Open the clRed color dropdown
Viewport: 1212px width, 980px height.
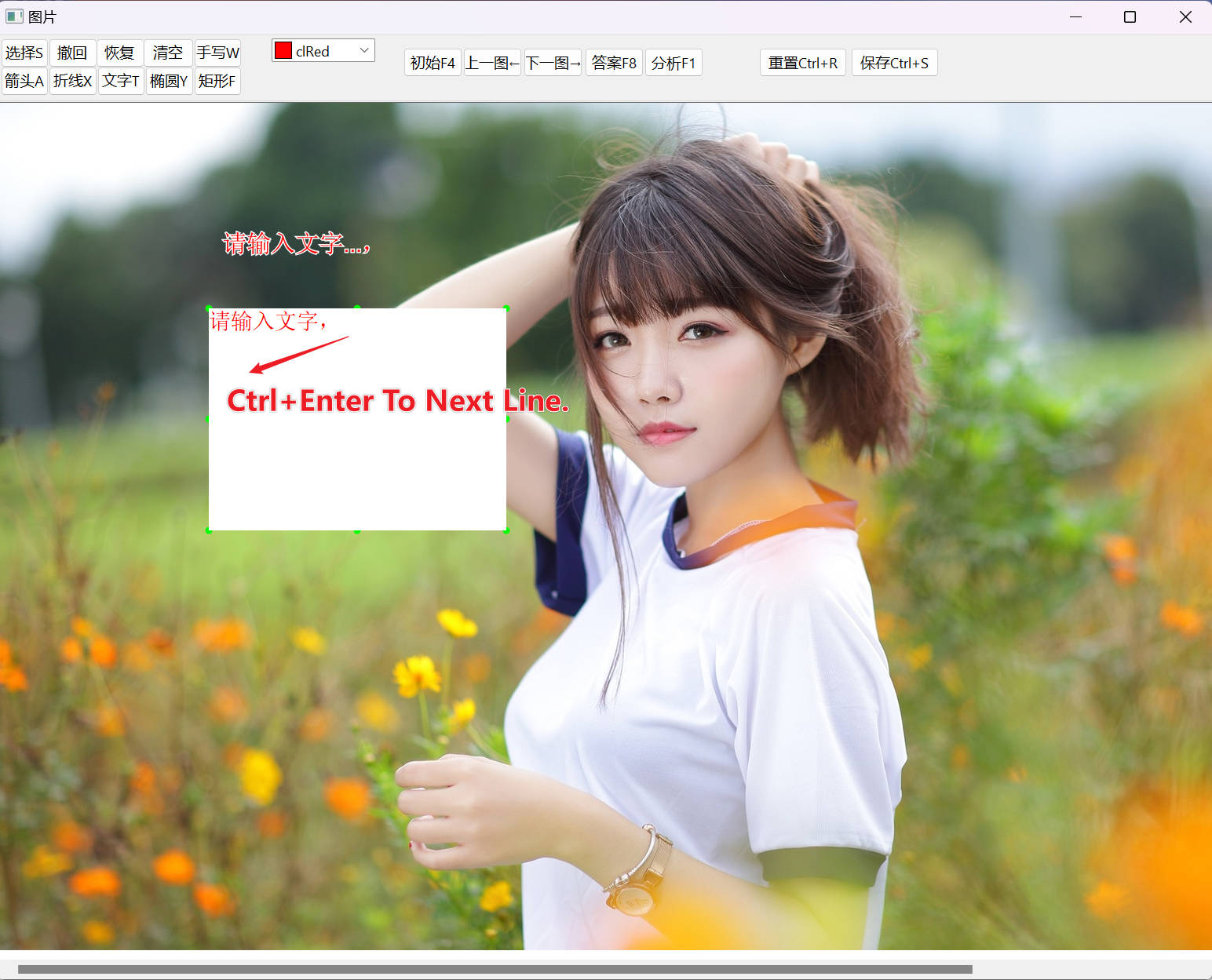(323, 51)
